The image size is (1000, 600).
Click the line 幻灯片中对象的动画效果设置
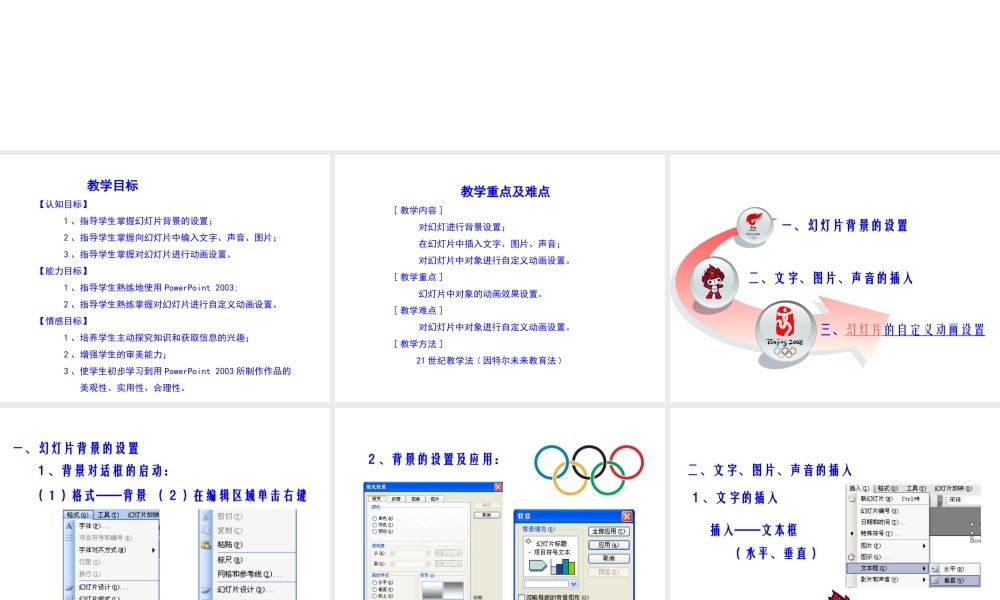click(481, 293)
